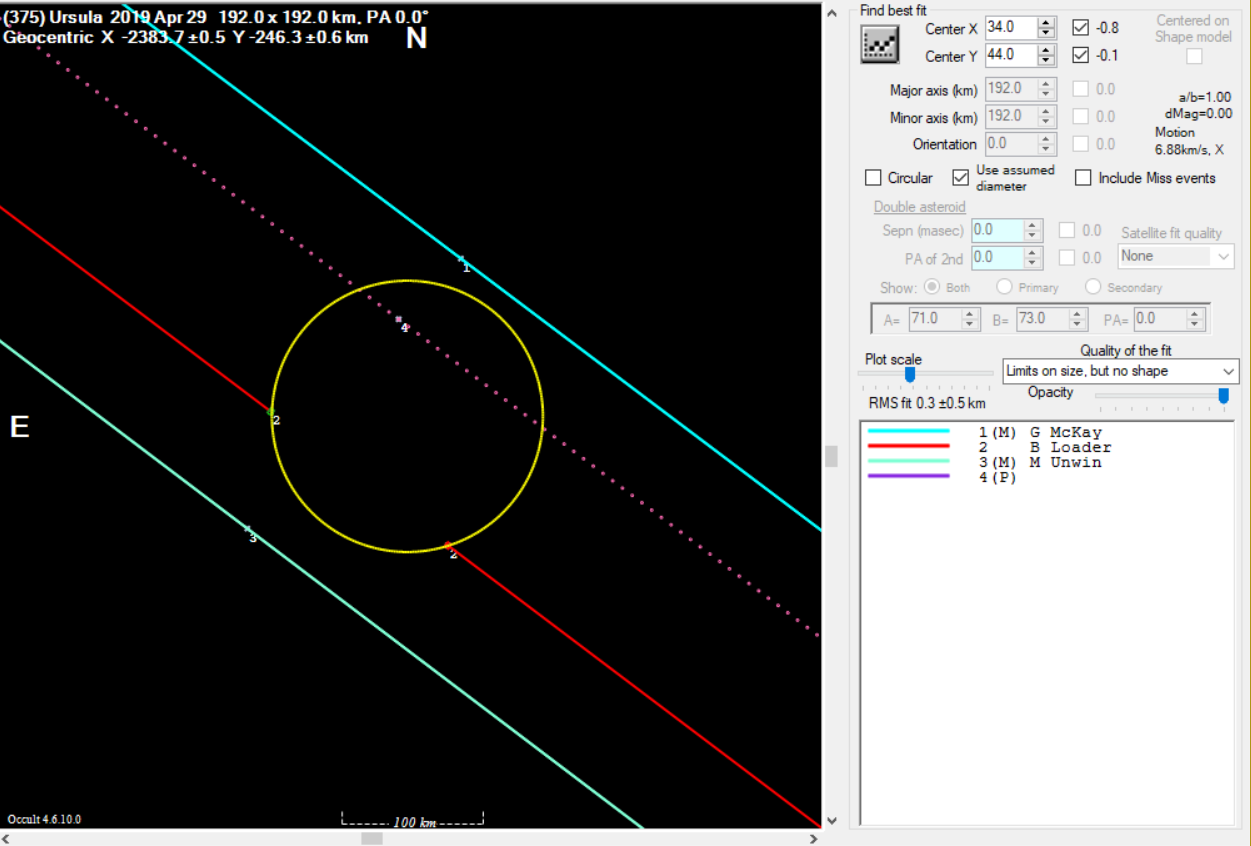Click the Double asteroid link
The height and width of the screenshot is (846, 1251).
920,207
